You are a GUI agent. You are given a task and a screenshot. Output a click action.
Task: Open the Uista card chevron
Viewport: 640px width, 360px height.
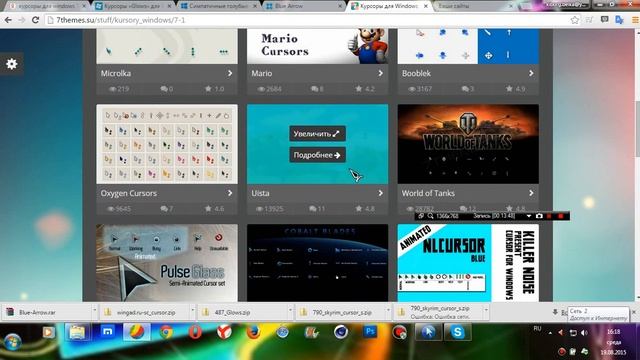(x=380, y=193)
